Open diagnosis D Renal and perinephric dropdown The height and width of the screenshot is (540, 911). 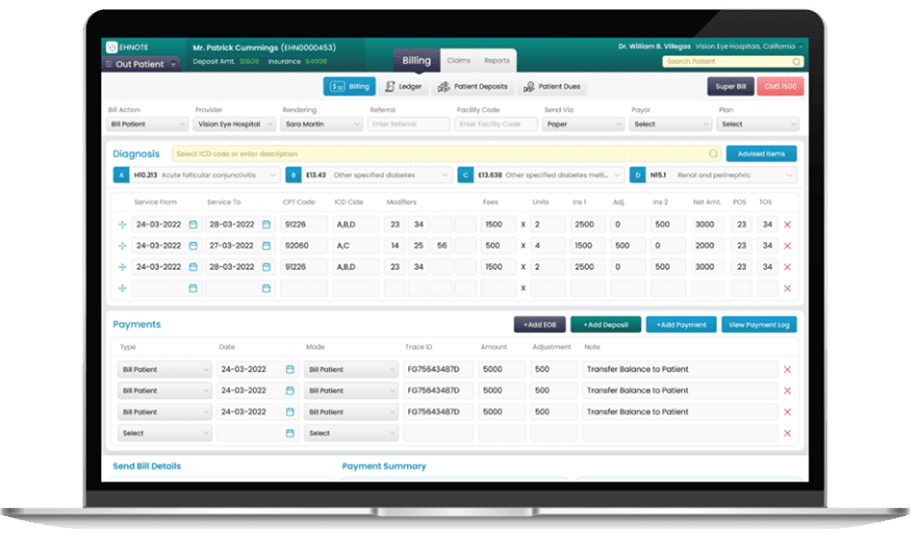[x=712, y=175]
